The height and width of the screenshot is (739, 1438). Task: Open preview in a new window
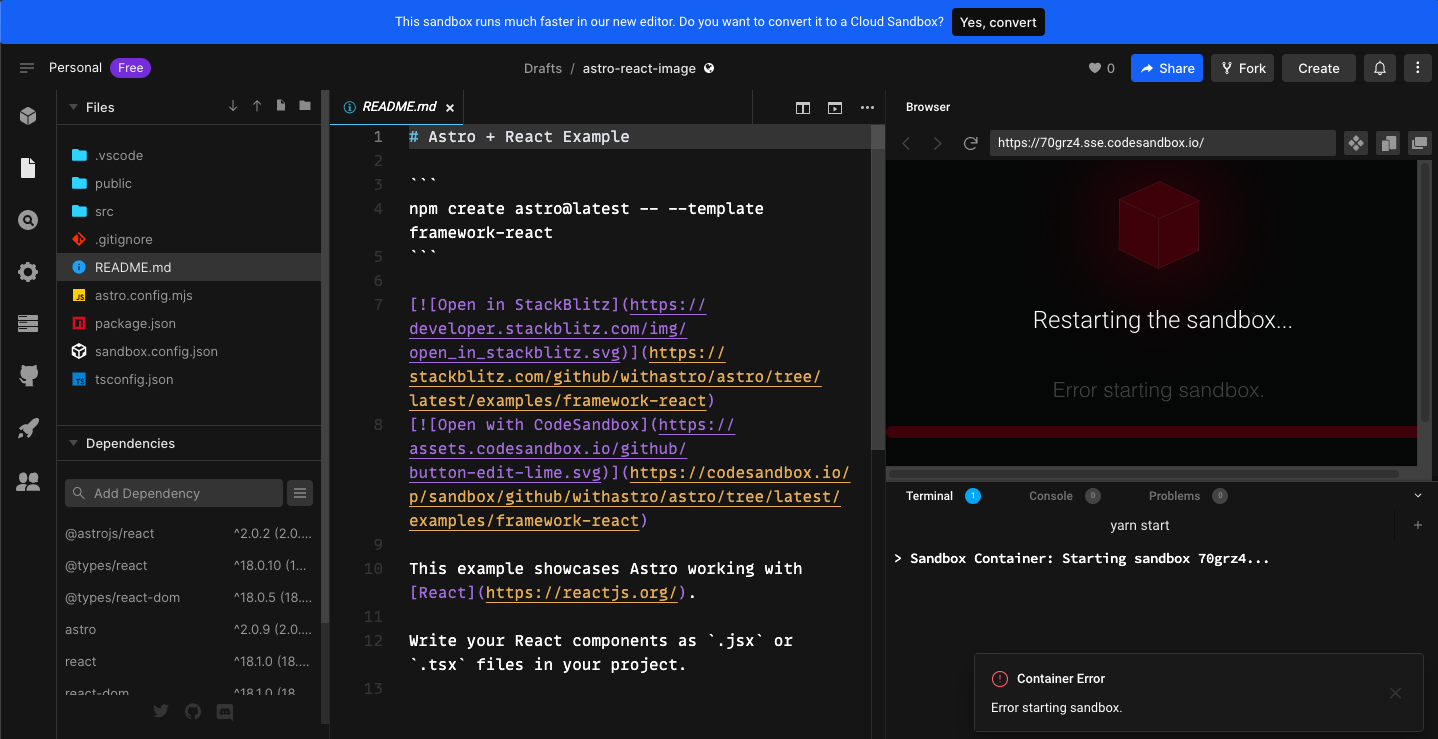coord(1419,142)
